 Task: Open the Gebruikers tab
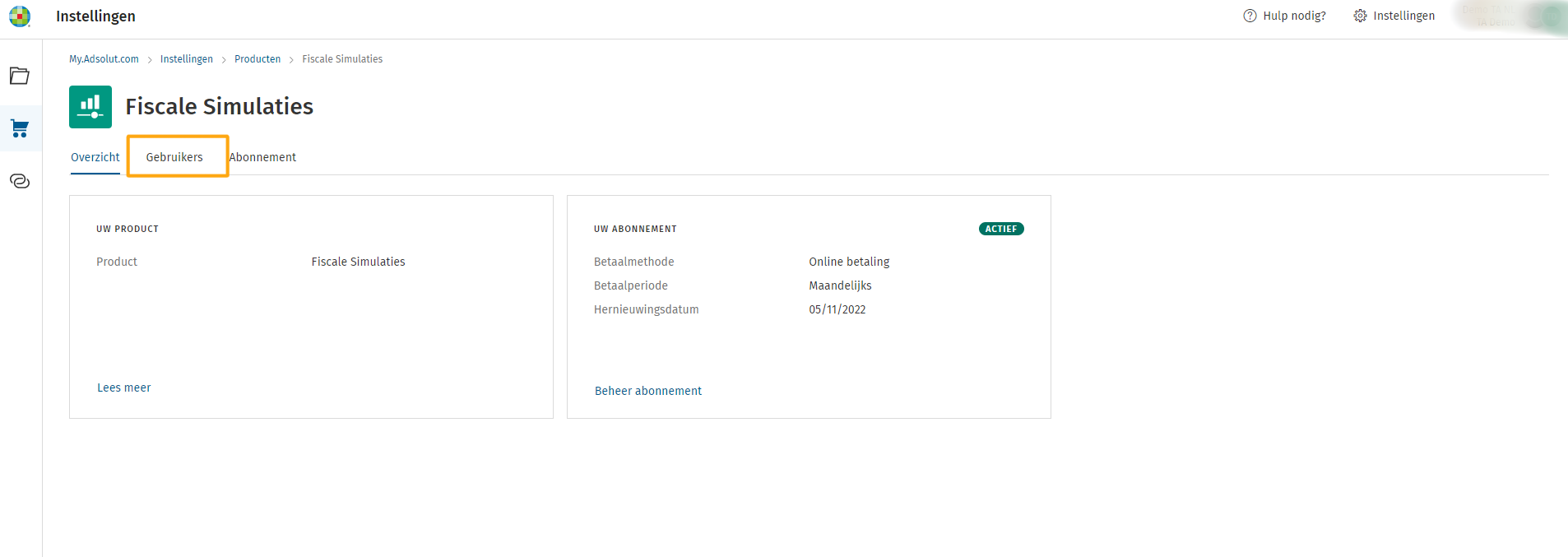(174, 157)
